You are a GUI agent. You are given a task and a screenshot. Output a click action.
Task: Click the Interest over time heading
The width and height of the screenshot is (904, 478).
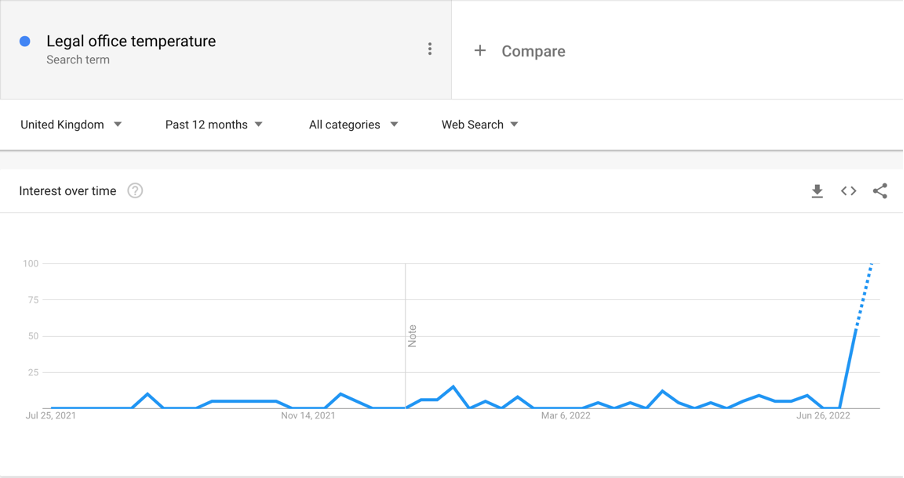pos(67,191)
